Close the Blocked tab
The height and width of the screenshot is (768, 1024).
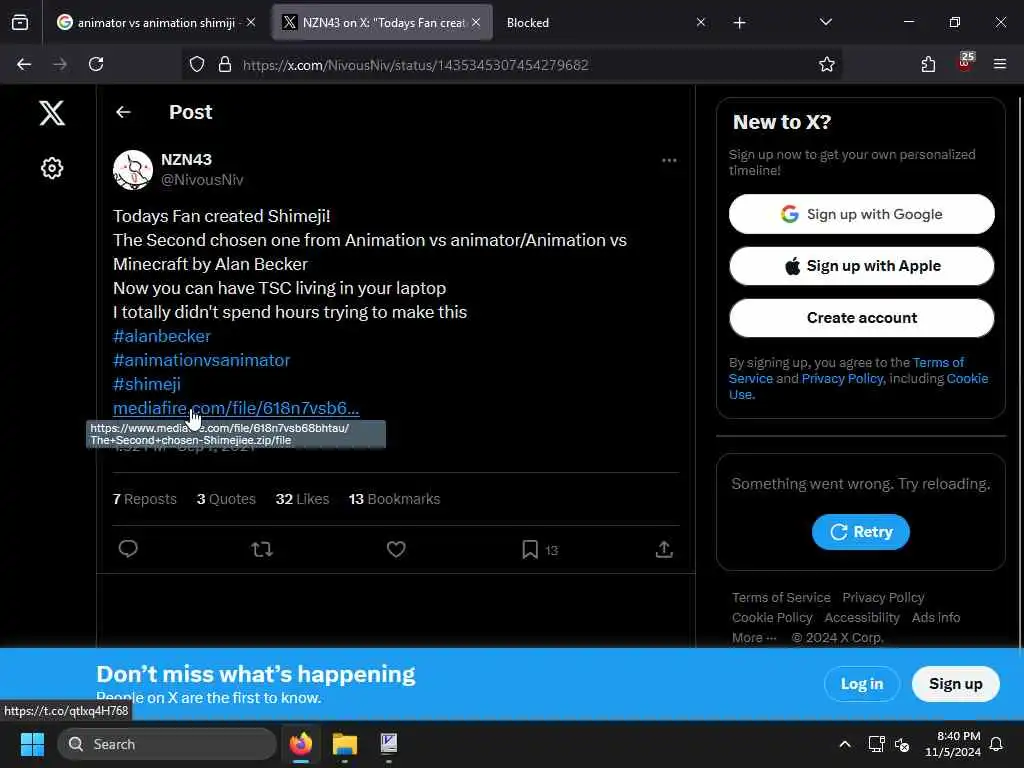click(x=701, y=22)
